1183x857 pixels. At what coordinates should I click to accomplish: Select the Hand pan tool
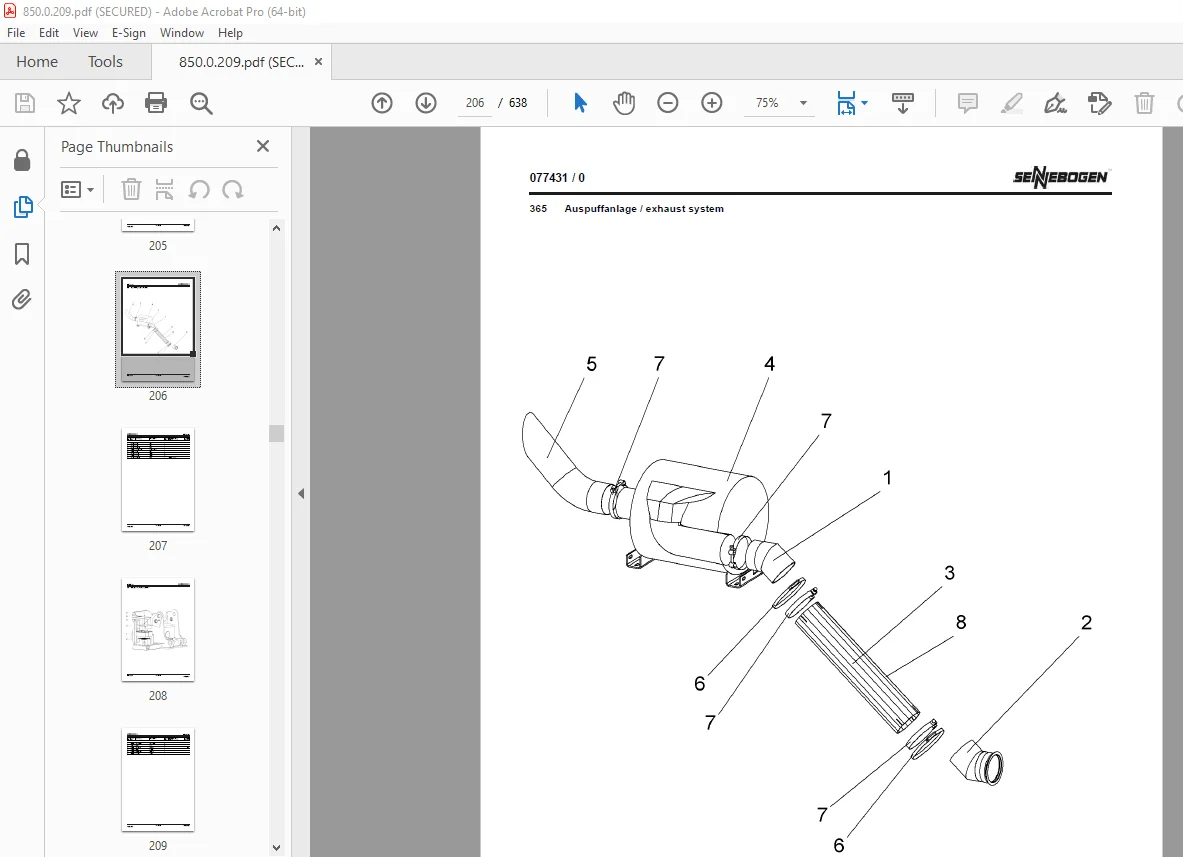click(624, 103)
